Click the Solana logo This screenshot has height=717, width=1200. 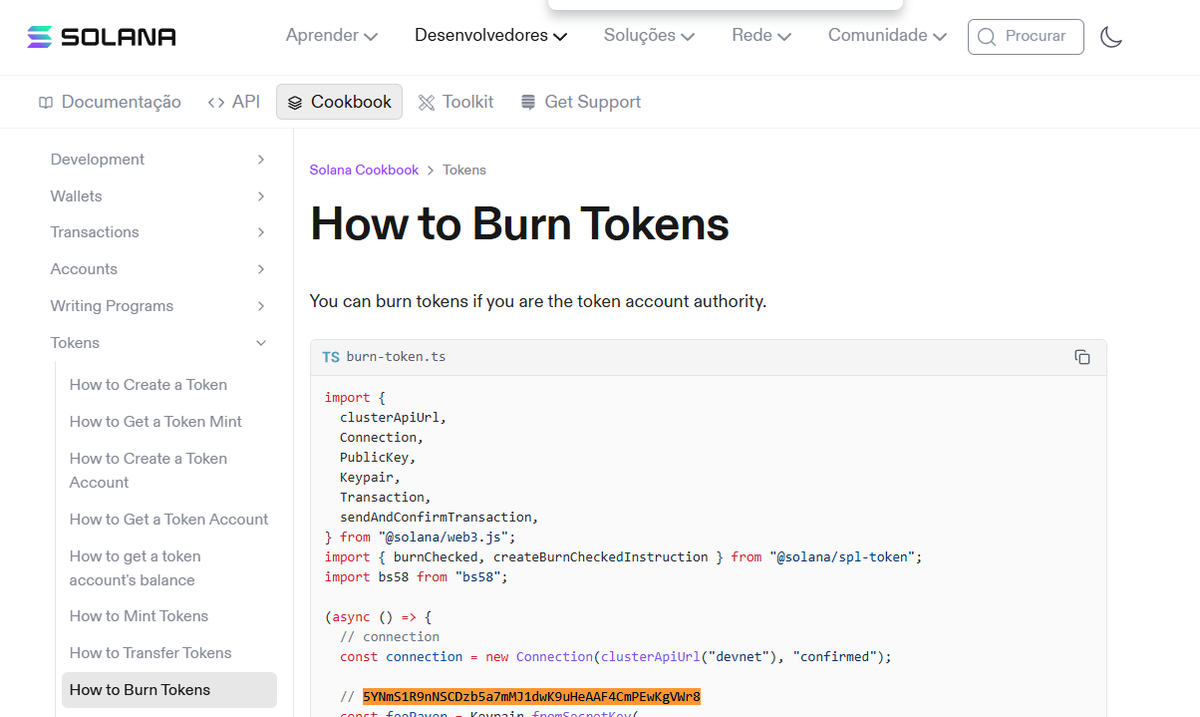click(x=101, y=37)
